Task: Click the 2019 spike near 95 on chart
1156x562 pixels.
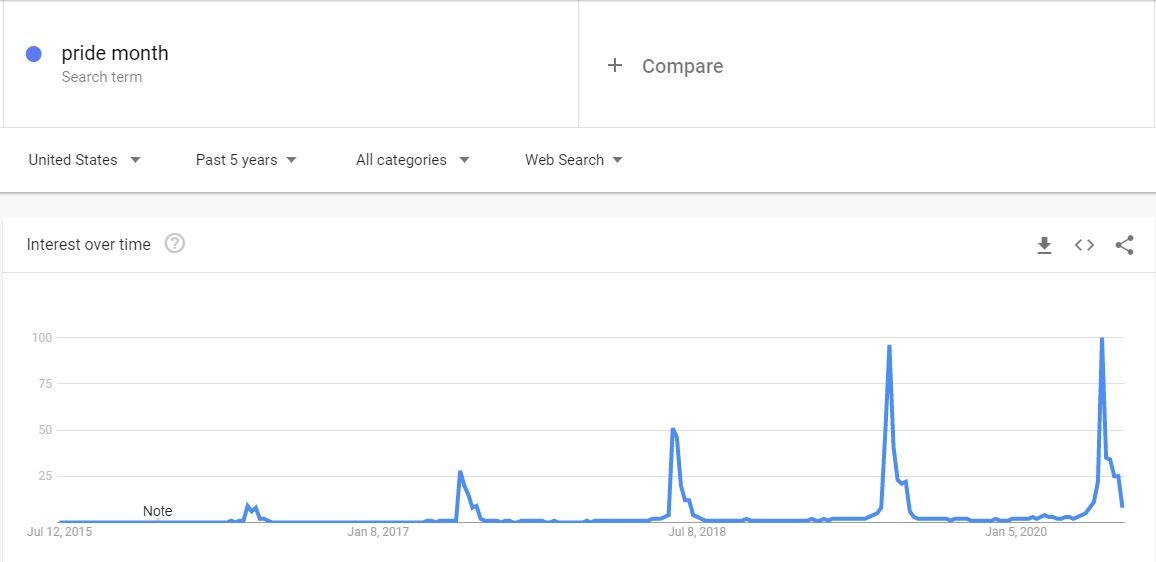Action: [889, 347]
